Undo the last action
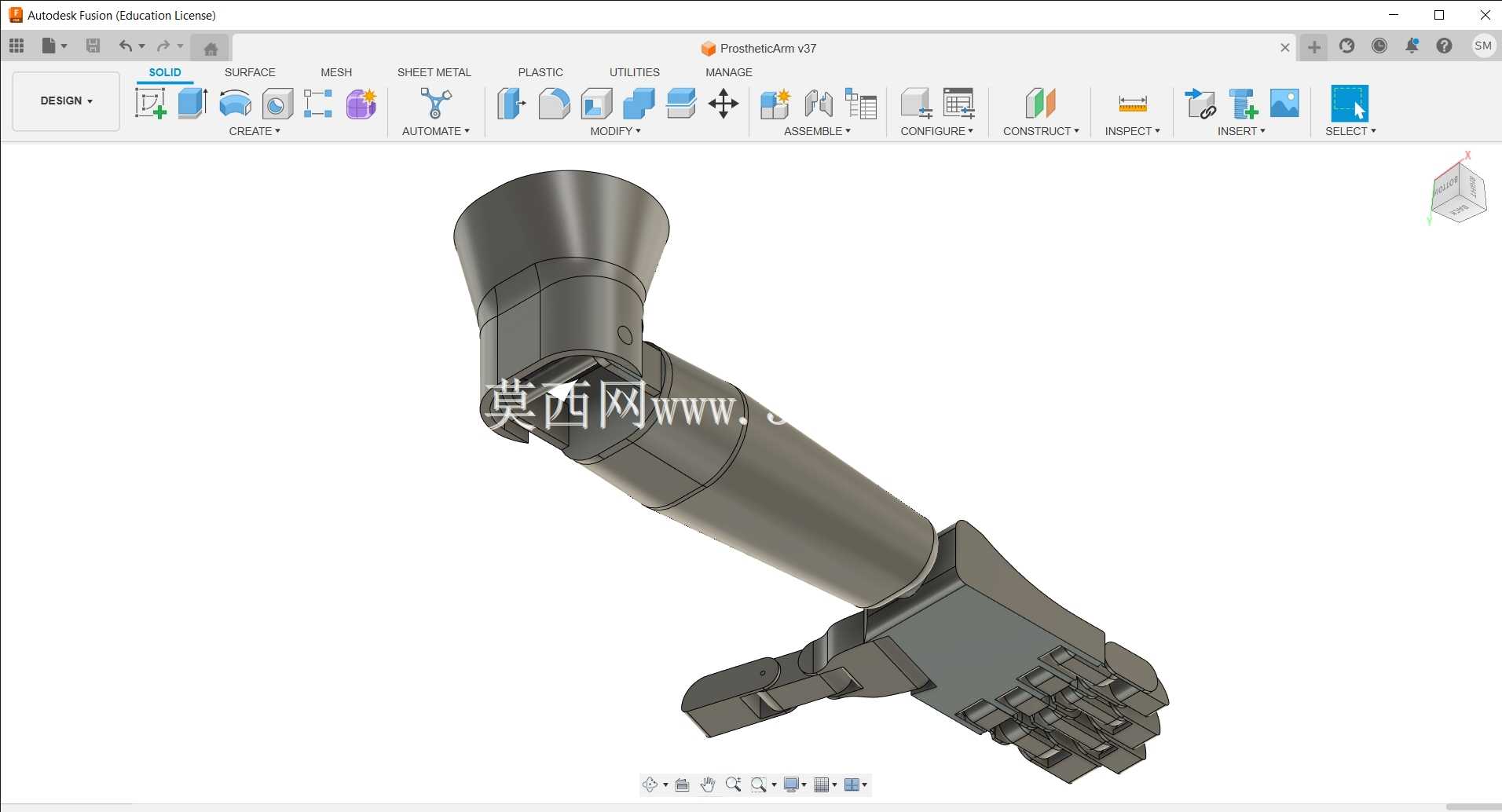1502x812 pixels. (x=125, y=46)
